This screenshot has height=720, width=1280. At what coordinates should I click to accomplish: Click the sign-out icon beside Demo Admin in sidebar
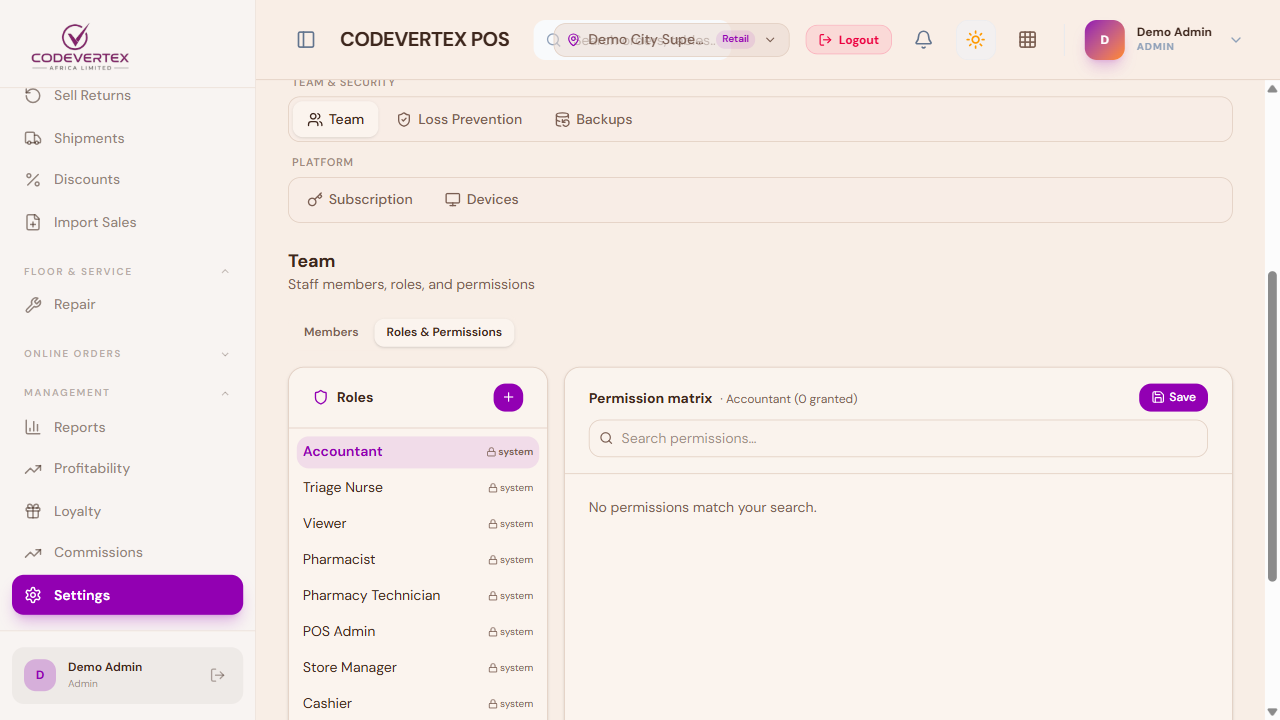click(x=218, y=675)
